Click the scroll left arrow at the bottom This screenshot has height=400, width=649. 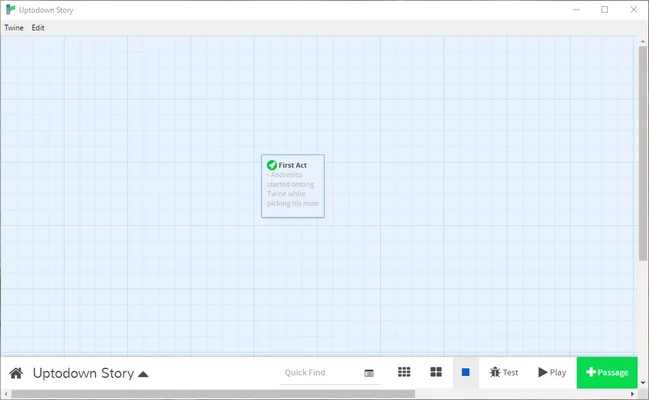pos(5,394)
